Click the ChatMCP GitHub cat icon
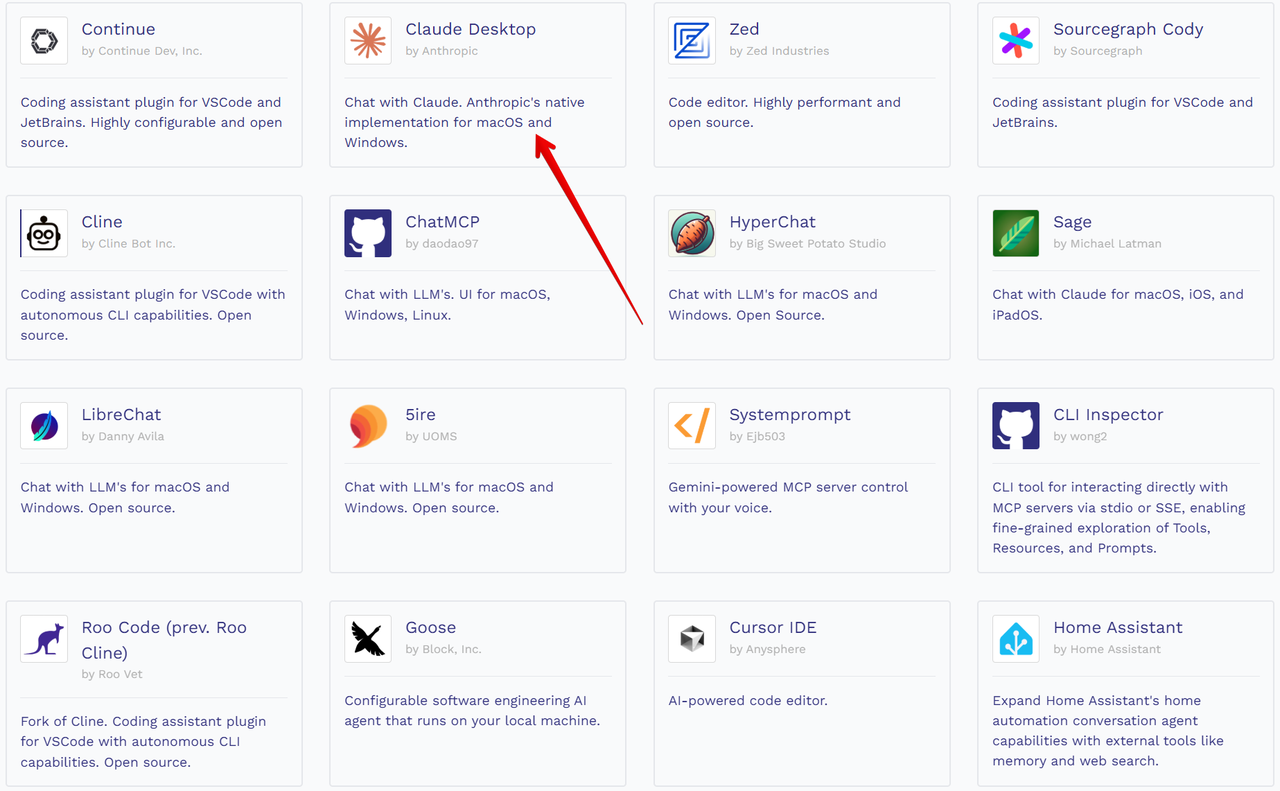 click(x=368, y=233)
